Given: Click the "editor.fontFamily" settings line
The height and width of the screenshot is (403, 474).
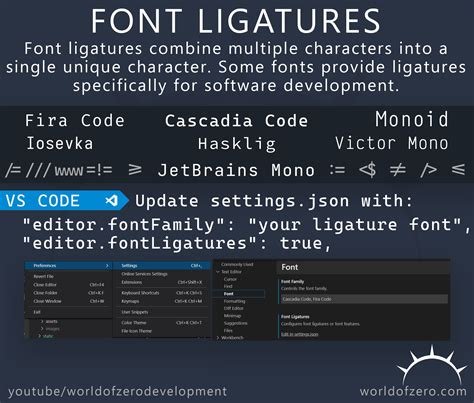Looking at the screenshot, I should pyautogui.click(x=246, y=225).
